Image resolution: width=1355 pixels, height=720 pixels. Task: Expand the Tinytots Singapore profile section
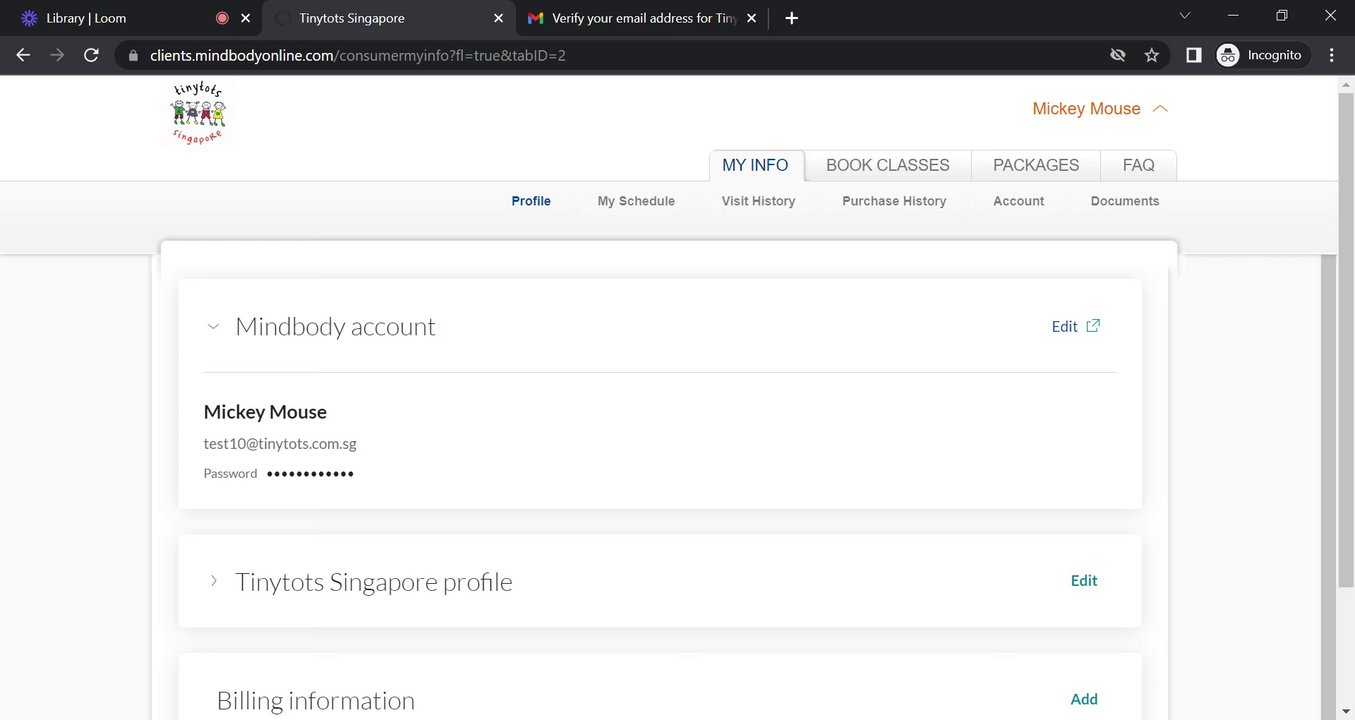[212, 581]
